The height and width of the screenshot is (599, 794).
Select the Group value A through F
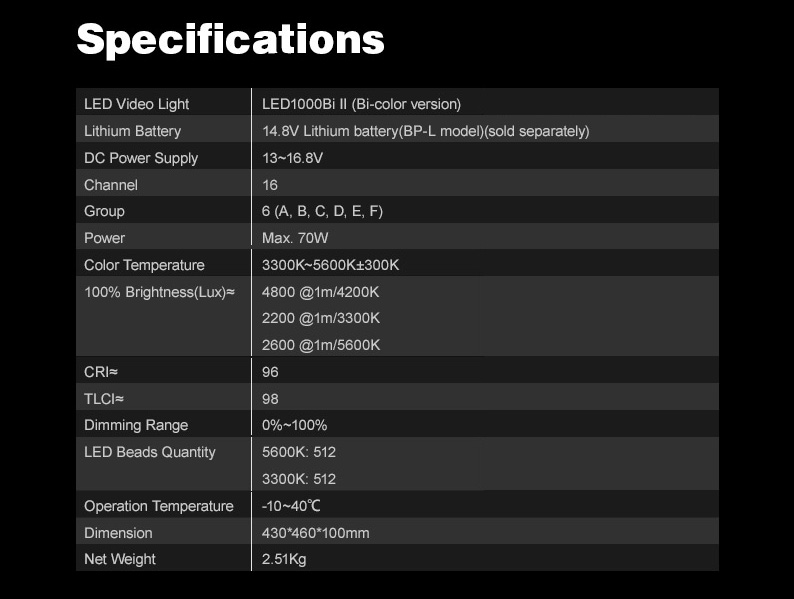tap(322, 211)
